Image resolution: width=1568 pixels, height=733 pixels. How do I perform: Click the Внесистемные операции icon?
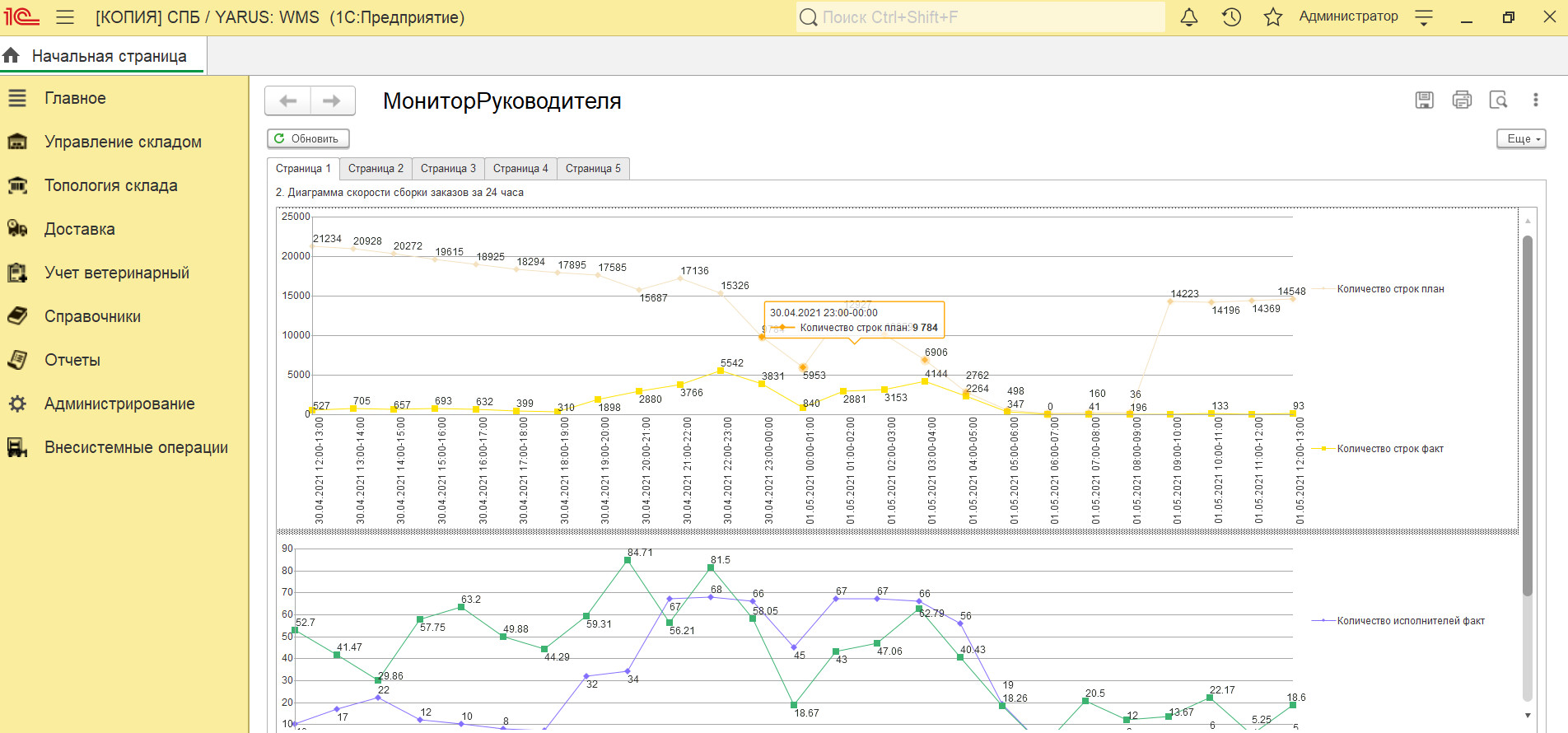pos(17,447)
